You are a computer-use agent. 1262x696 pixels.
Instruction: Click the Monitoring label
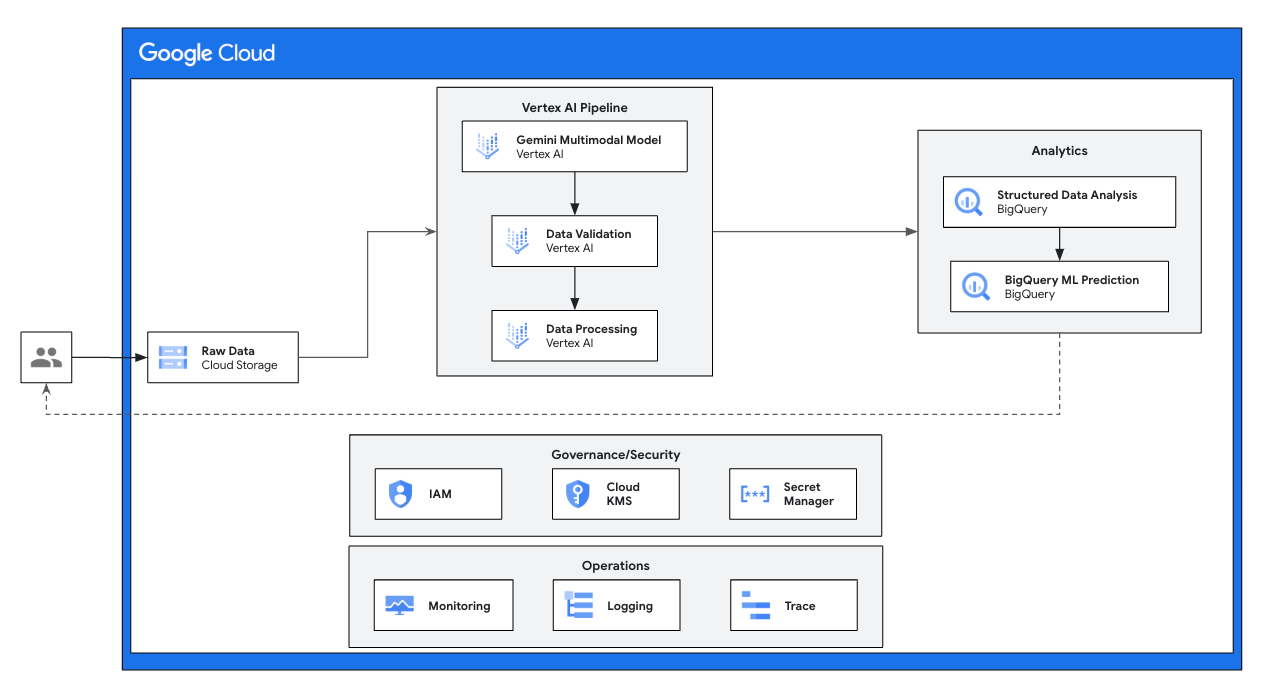(459, 606)
